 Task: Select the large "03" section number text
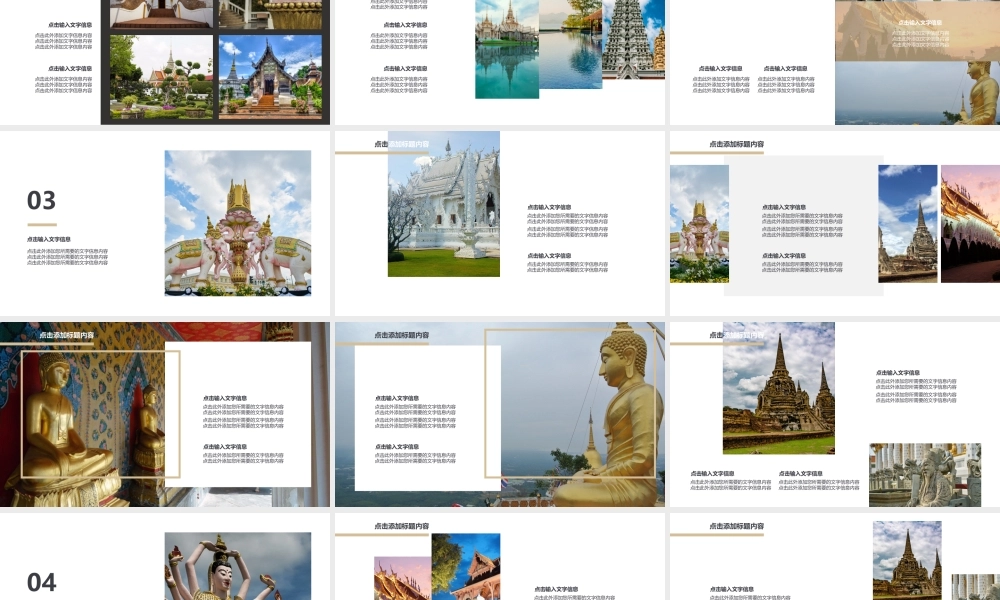tap(41, 200)
